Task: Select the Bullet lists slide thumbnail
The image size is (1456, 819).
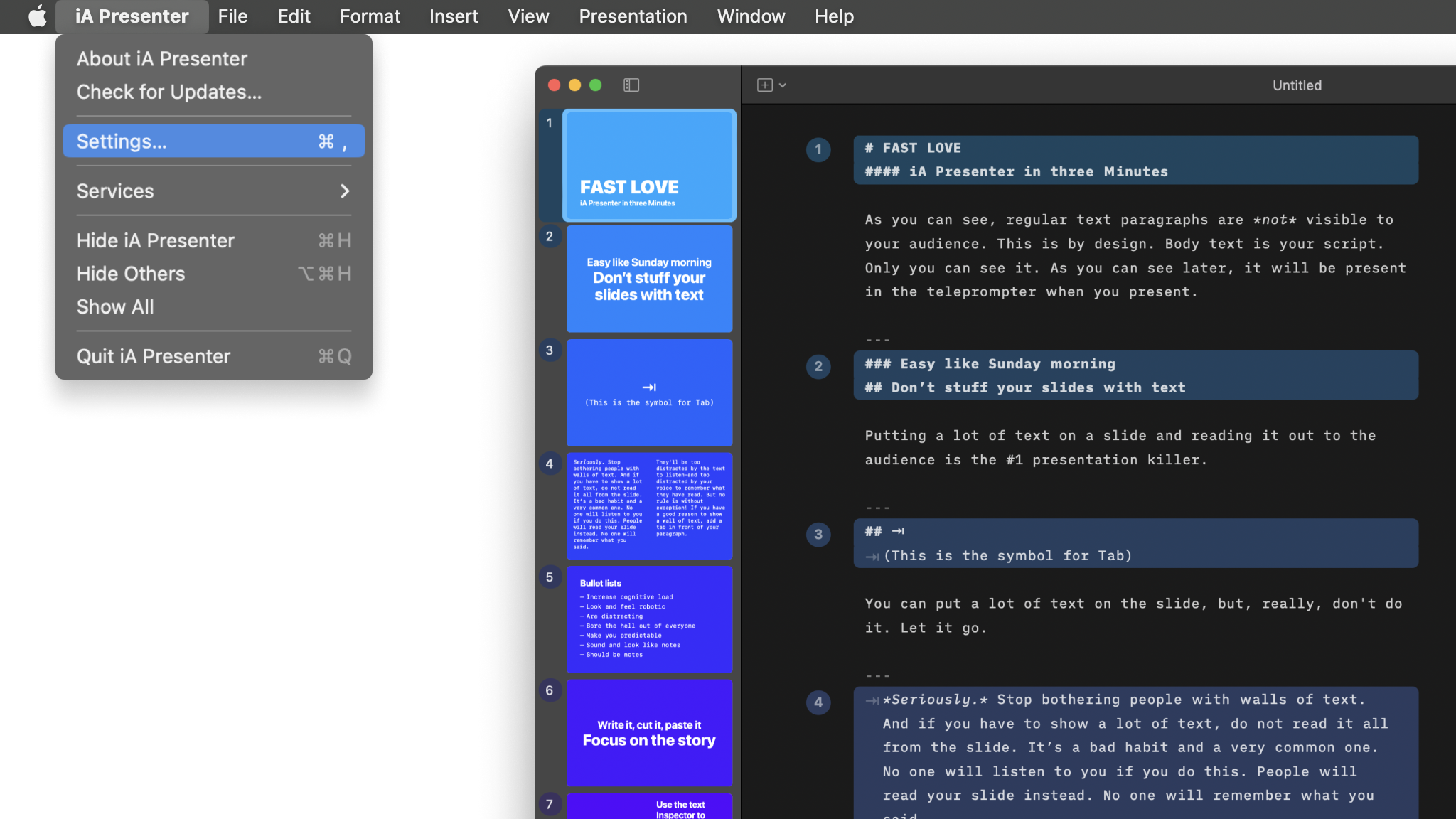Action: pos(649,619)
